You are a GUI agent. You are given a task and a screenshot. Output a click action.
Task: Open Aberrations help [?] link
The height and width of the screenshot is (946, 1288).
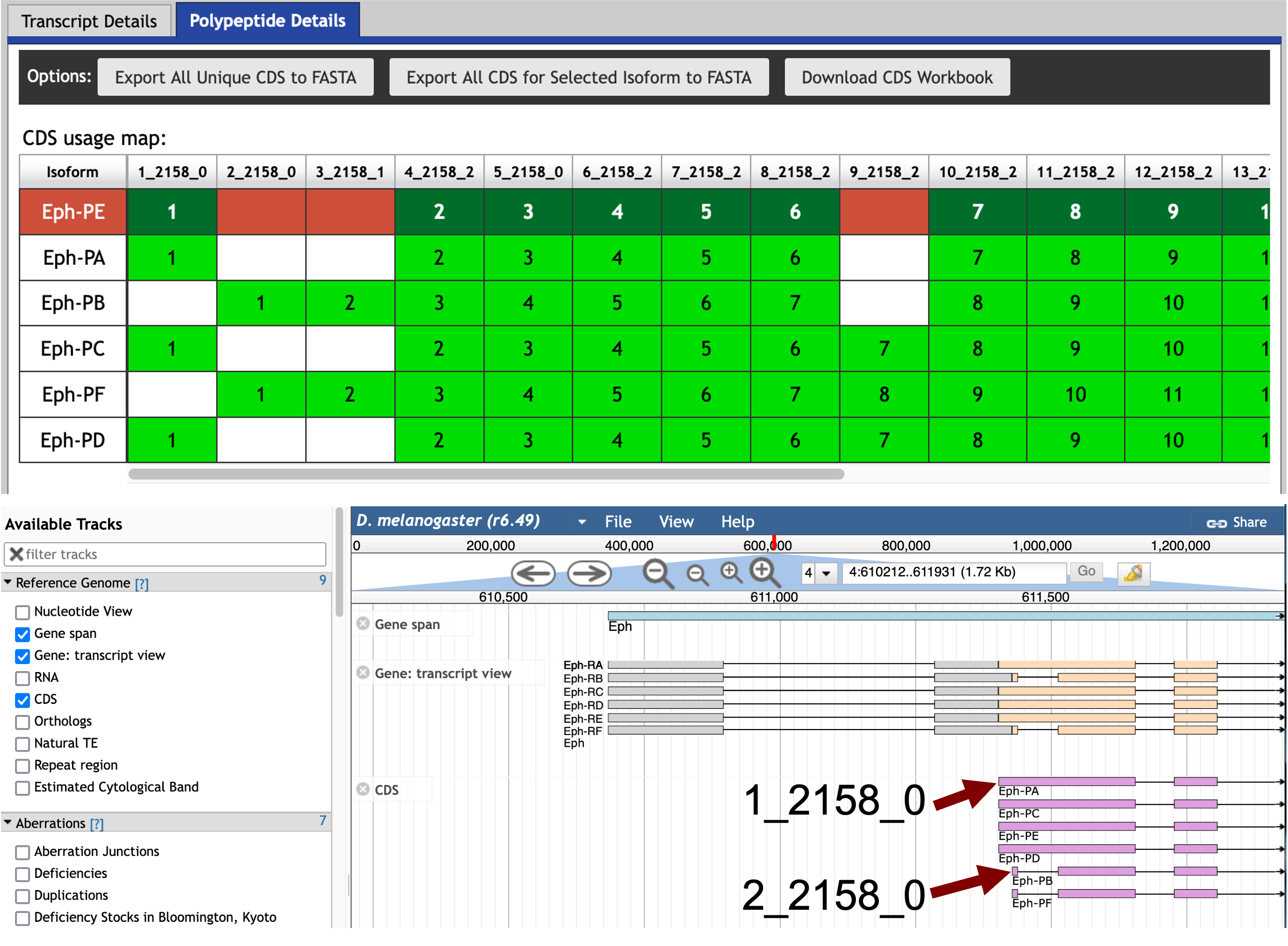pos(97,824)
